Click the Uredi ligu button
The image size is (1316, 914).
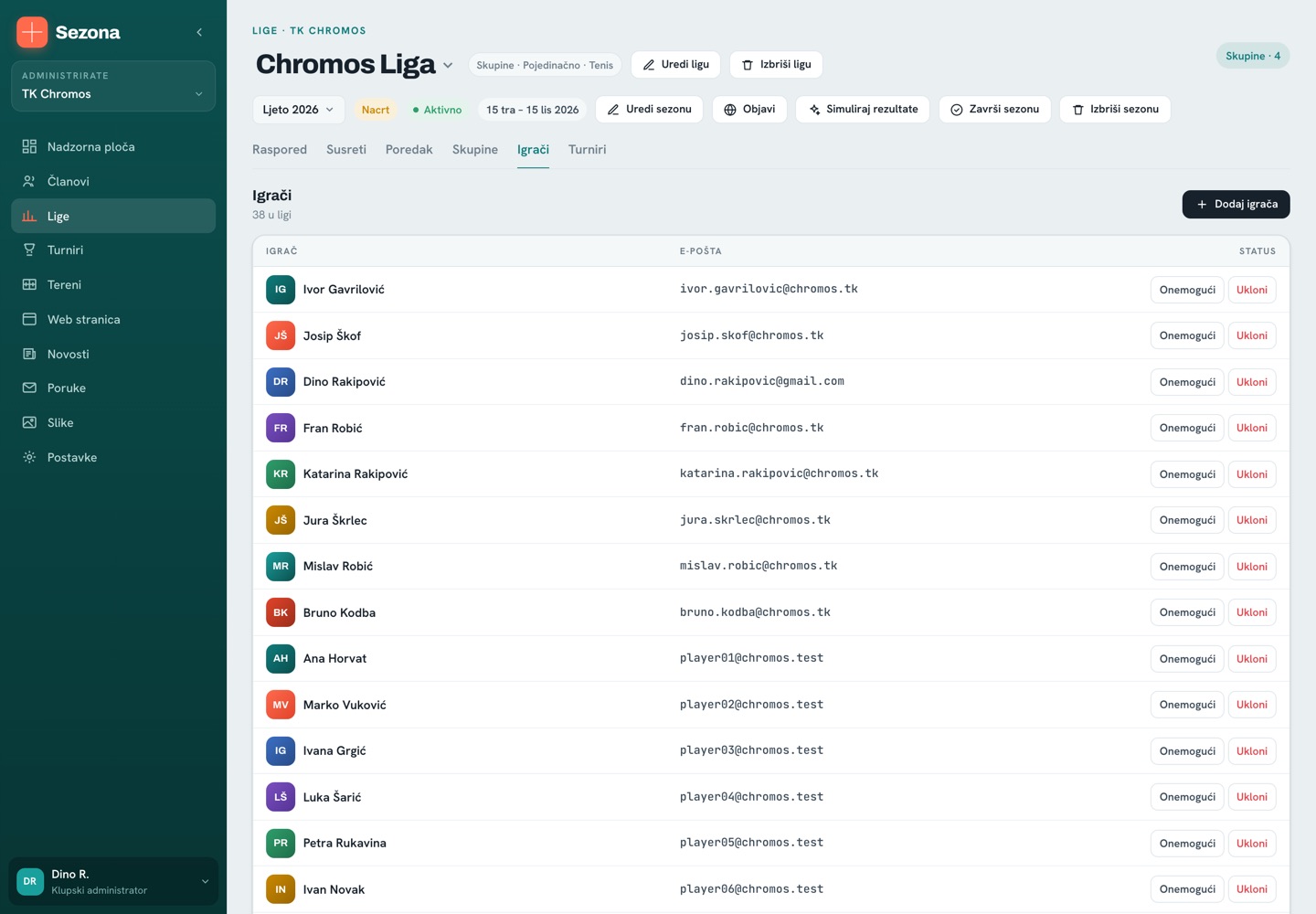point(676,65)
